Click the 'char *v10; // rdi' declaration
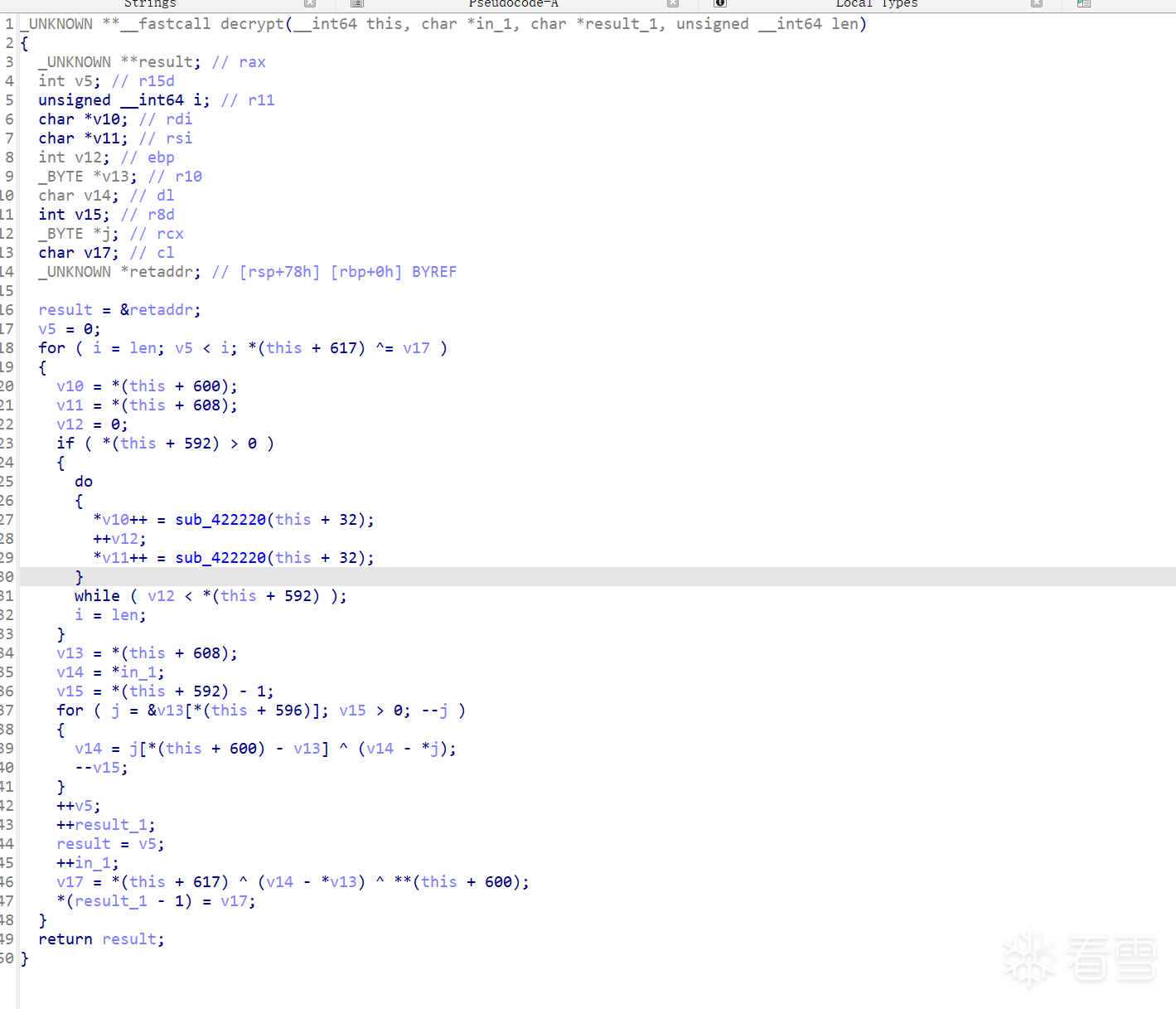The height and width of the screenshot is (1009, 1176). coord(115,119)
